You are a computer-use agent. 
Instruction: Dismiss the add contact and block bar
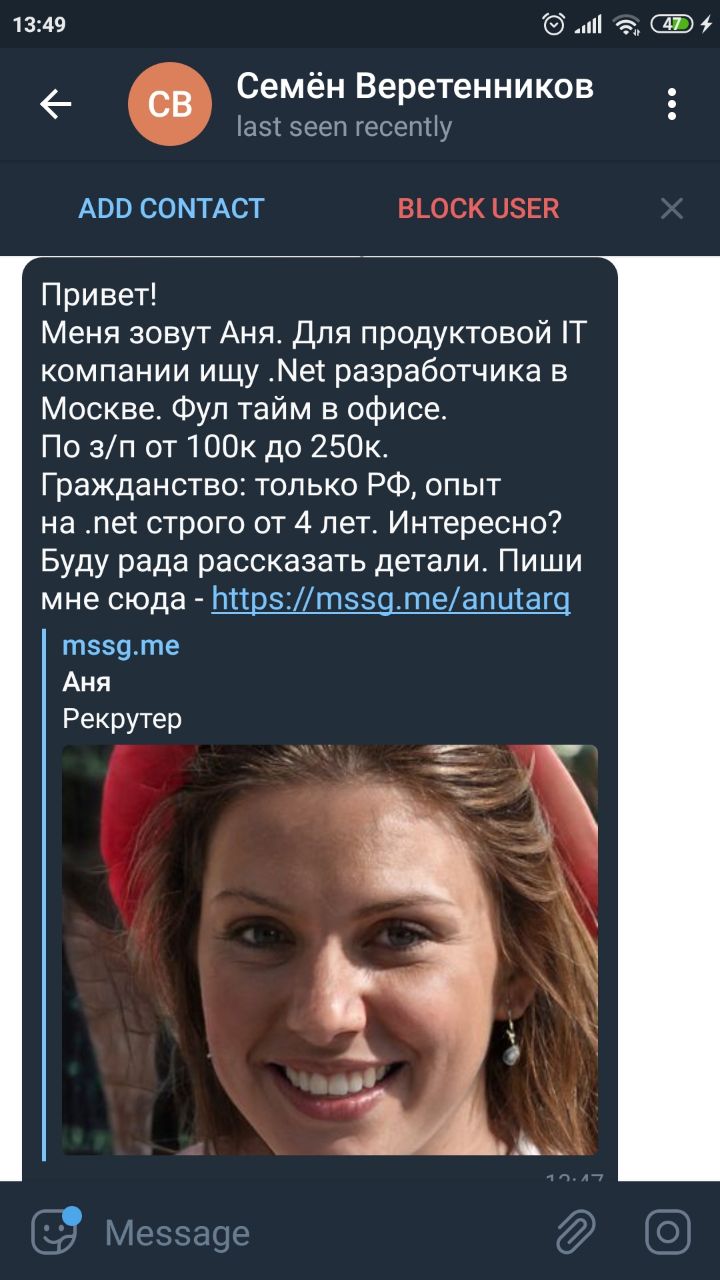pyautogui.click(x=672, y=208)
